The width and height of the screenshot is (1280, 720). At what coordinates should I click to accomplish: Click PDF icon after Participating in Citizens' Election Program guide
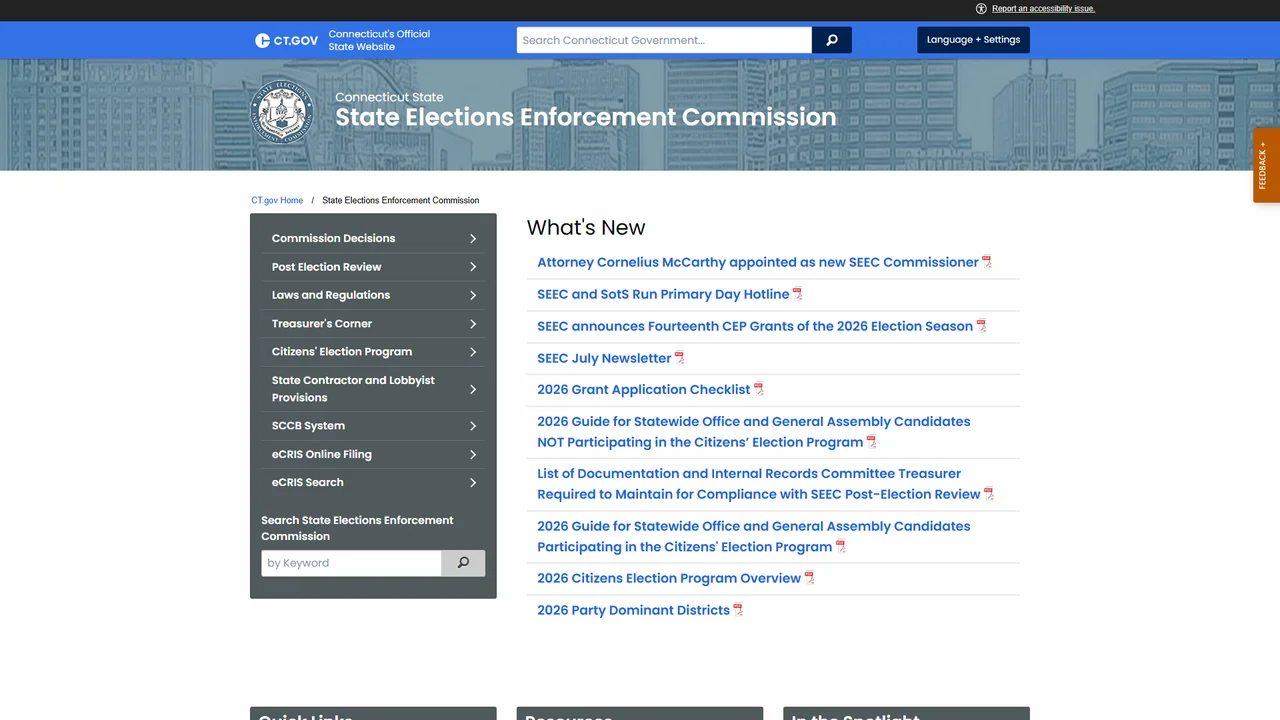click(841, 547)
